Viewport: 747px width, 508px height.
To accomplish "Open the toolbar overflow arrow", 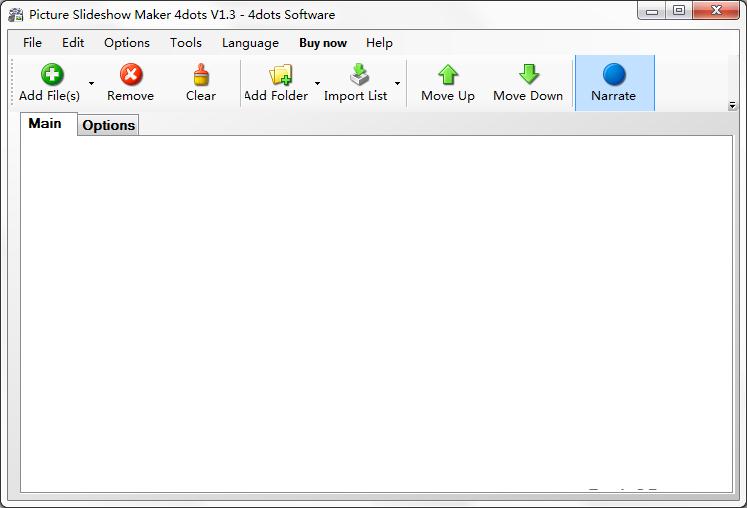I will click(x=732, y=105).
